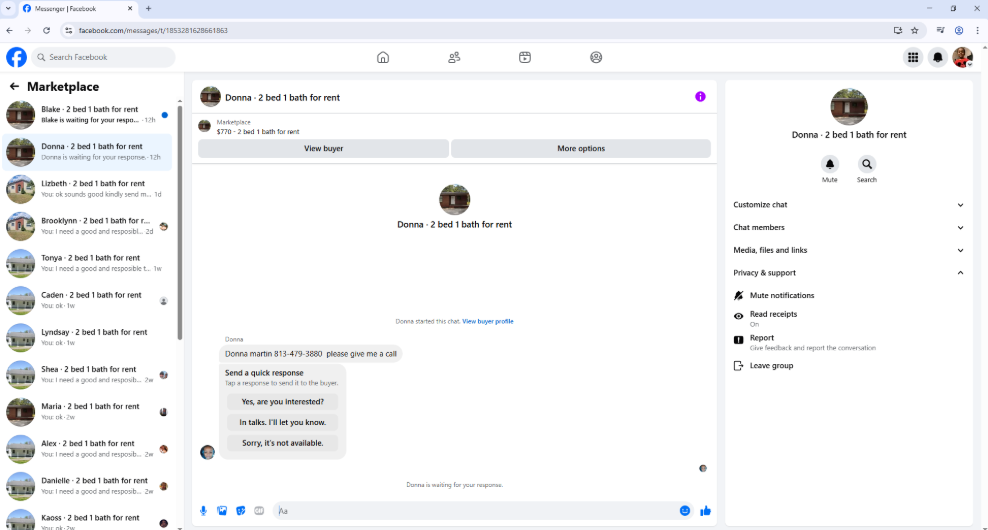Expand the Customize chat section

pos(849,205)
